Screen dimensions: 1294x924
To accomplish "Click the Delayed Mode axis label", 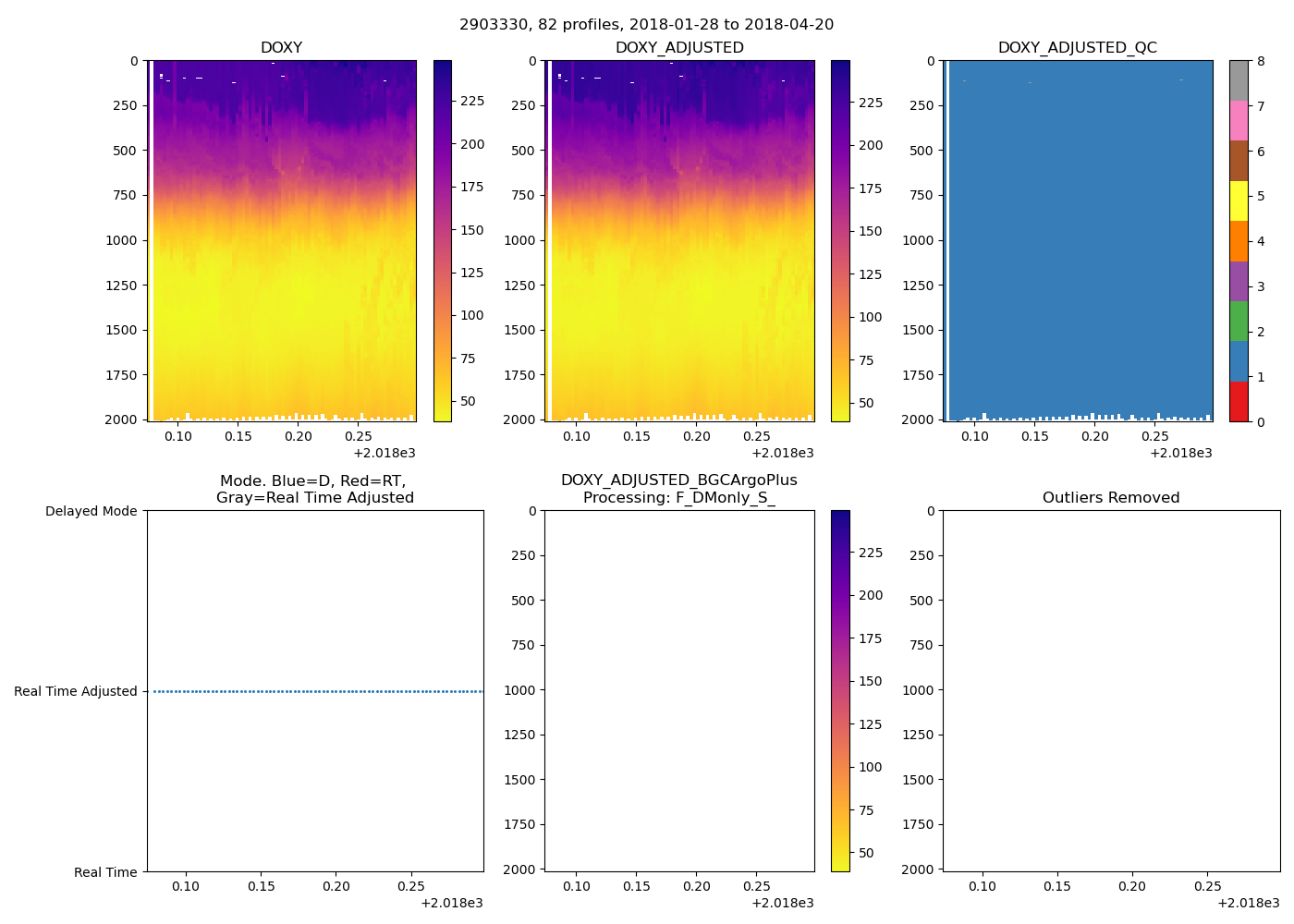I will [x=91, y=511].
